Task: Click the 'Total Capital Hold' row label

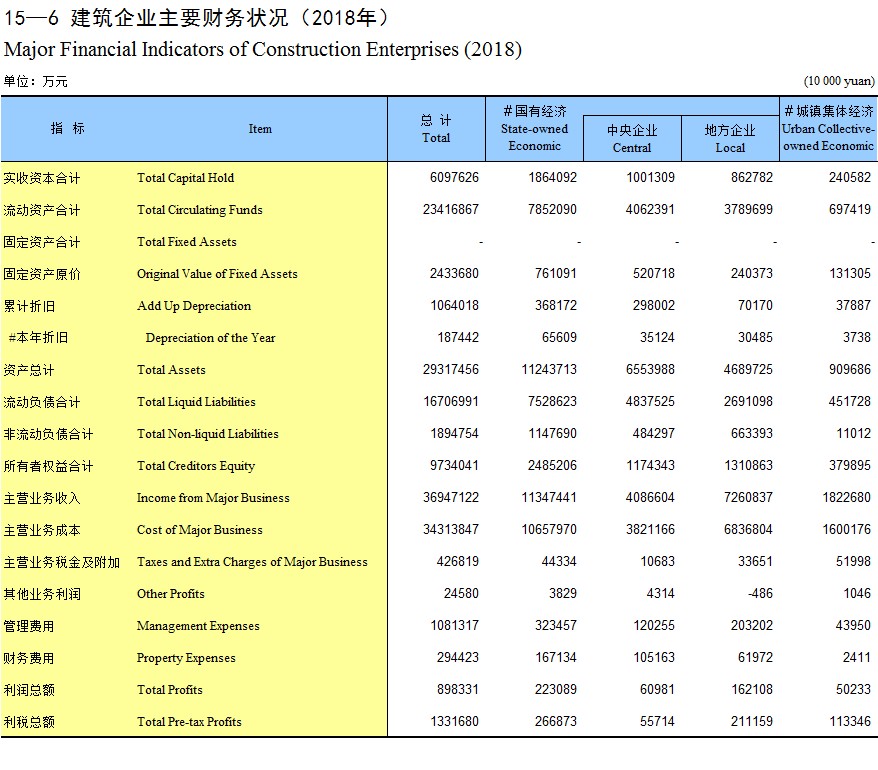Action: click(x=185, y=178)
